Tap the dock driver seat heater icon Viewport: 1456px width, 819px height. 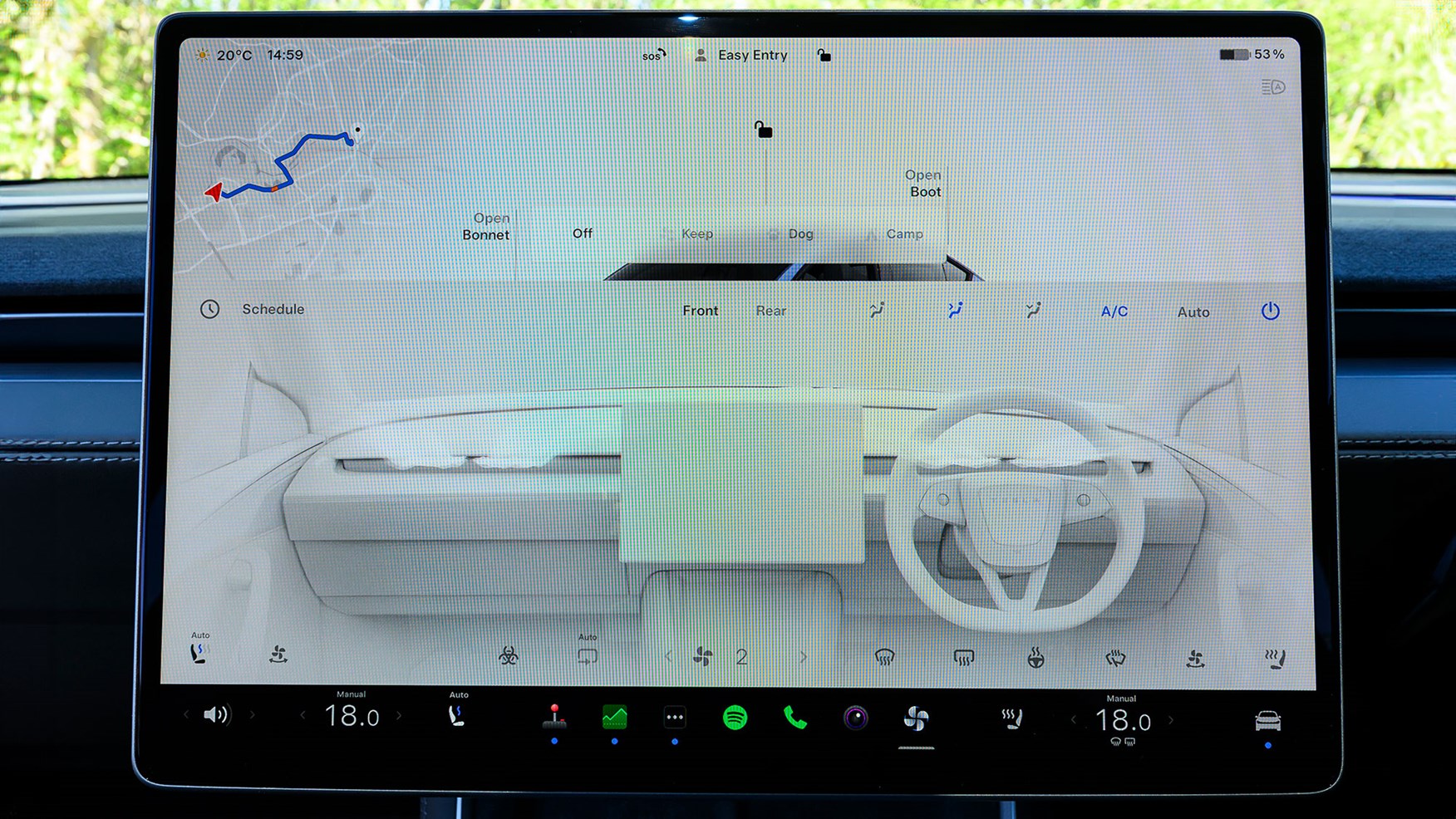(1011, 719)
